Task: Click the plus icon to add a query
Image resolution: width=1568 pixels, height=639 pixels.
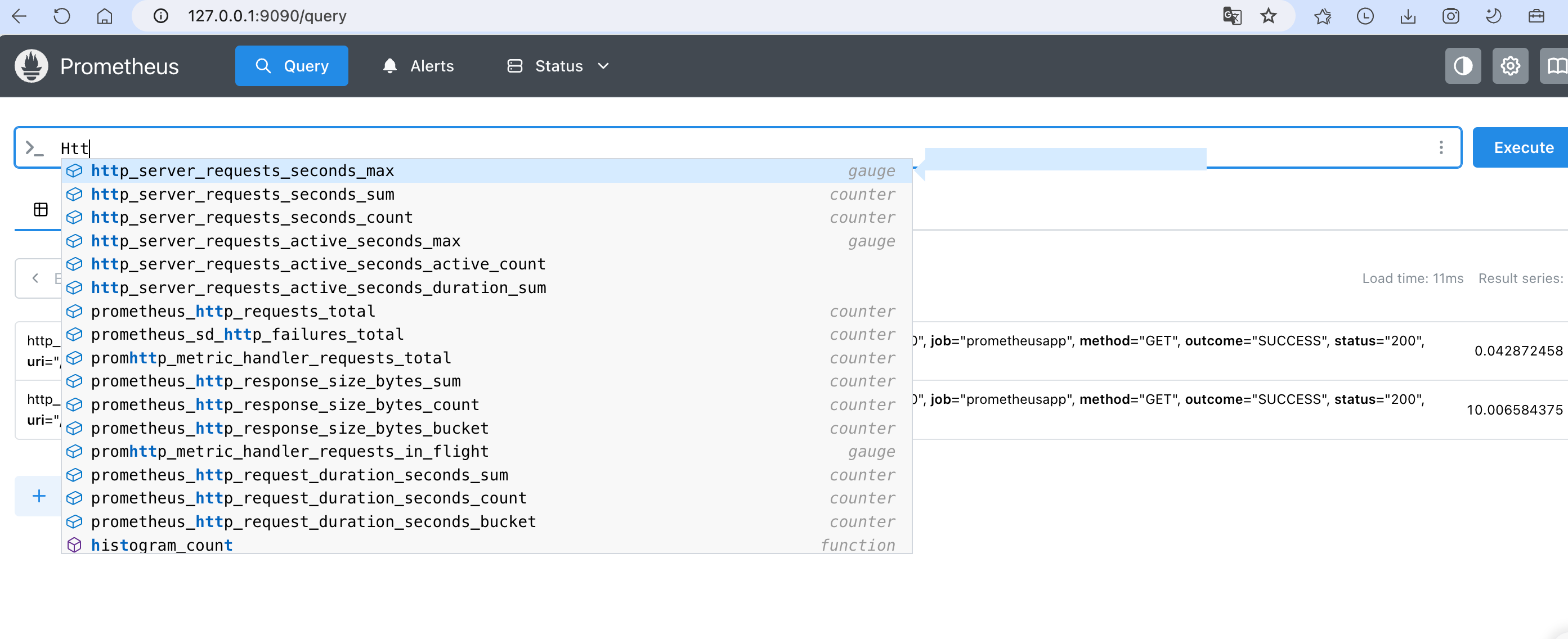Action: 39,496
